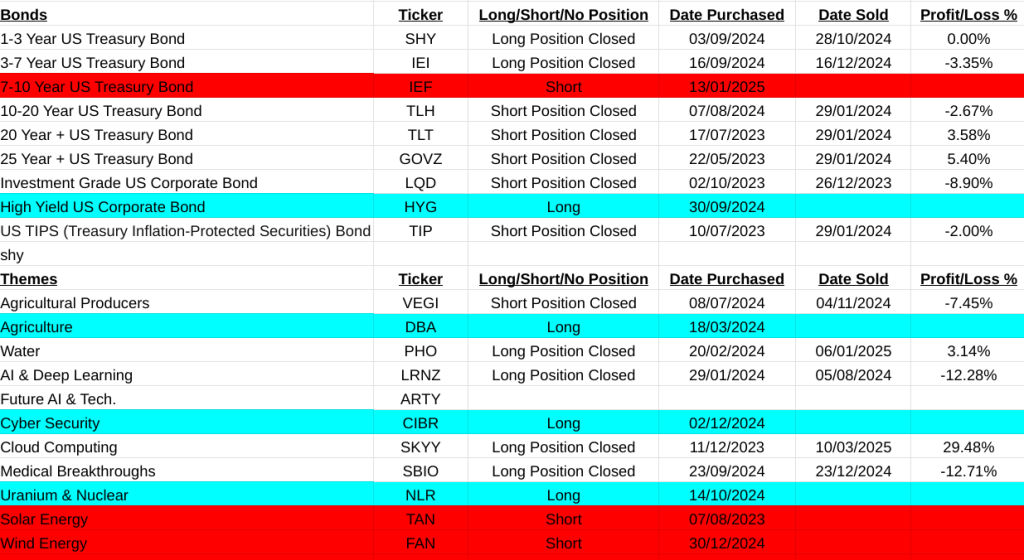The width and height of the screenshot is (1024, 560).
Task: Click the TAN ticker cell
Action: click(x=420, y=519)
